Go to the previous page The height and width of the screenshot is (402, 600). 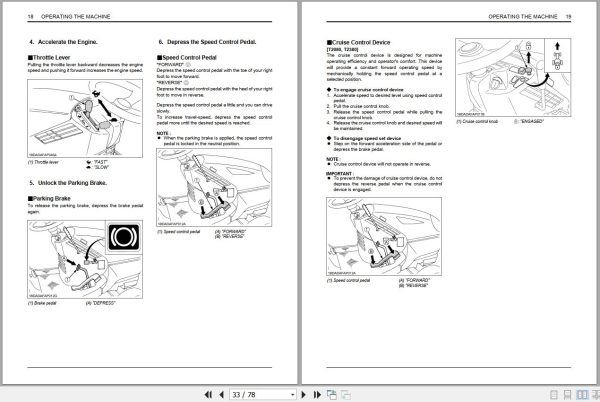point(222,394)
